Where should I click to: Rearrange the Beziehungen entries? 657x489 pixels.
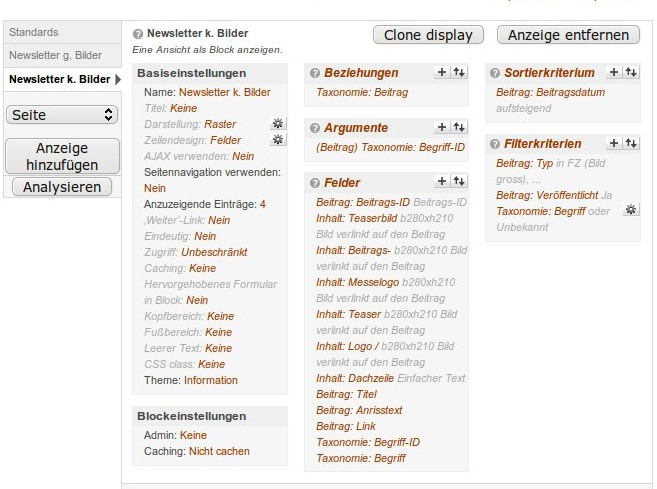(x=459, y=72)
